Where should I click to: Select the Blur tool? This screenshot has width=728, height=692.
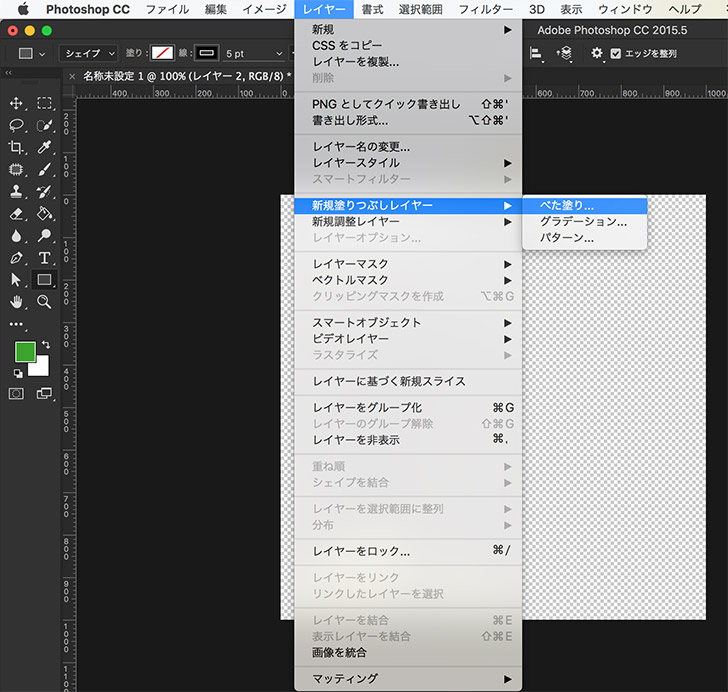point(16,236)
